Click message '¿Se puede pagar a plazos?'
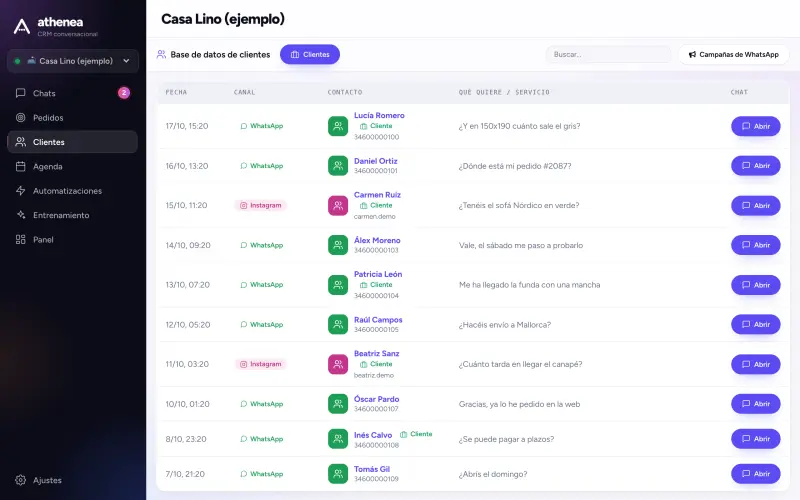This screenshot has width=800, height=500. point(506,439)
